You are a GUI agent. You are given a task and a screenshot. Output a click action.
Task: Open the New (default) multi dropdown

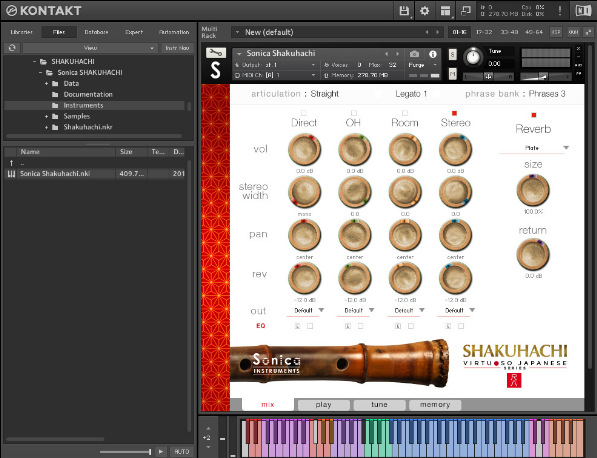[337, 32]
